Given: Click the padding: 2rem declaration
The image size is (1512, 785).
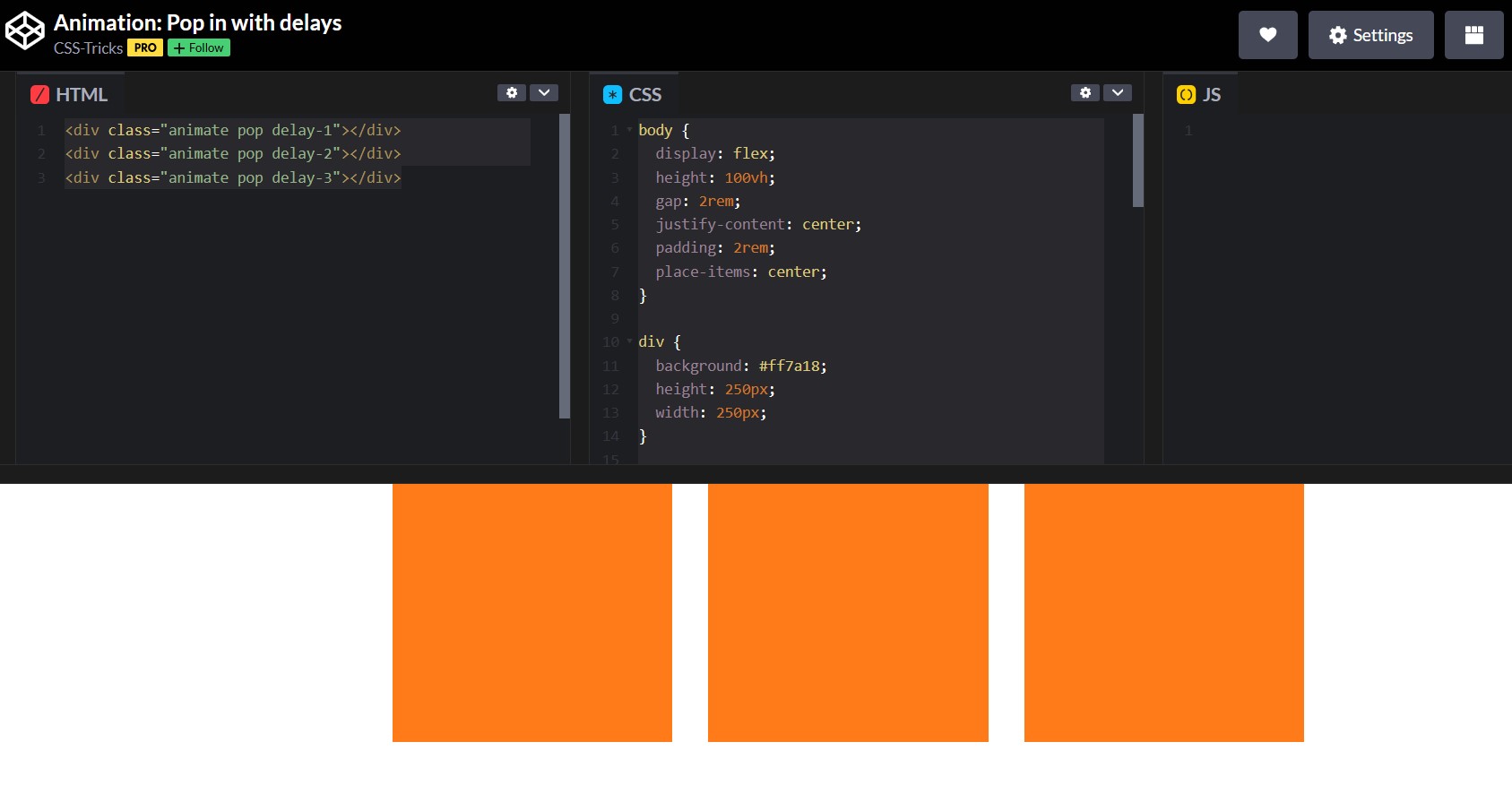Looking at the screenshot, I should pyautogui.click(x=715, y=247).
